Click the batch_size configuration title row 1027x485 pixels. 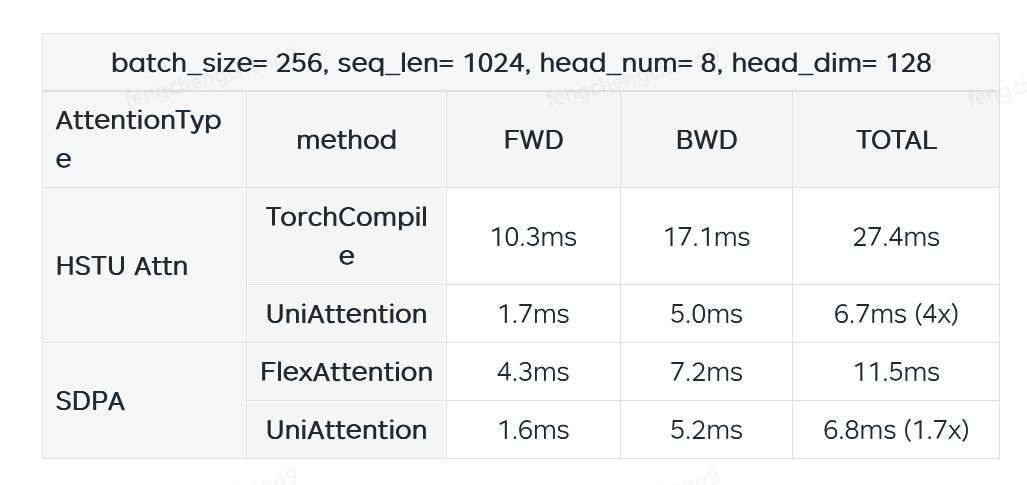coord(521,64)
